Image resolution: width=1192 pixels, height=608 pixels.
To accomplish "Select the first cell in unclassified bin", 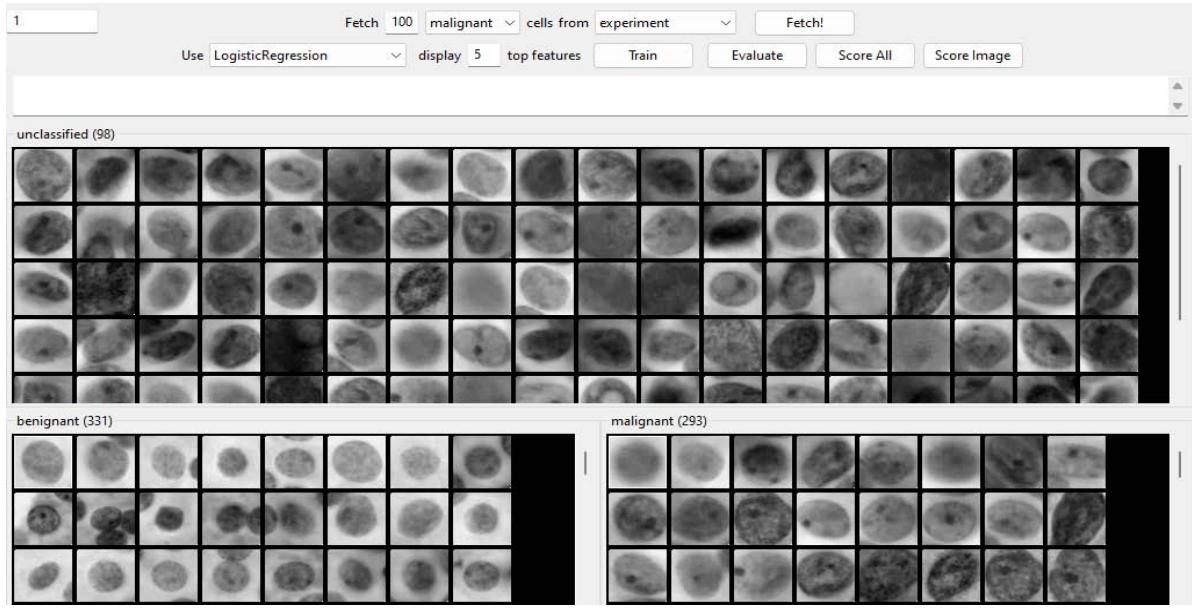I will (x=42, y=176).
